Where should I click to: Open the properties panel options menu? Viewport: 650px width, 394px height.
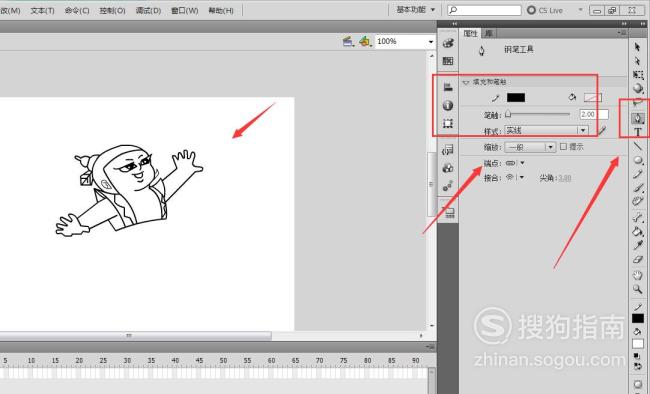click(622, 32)
